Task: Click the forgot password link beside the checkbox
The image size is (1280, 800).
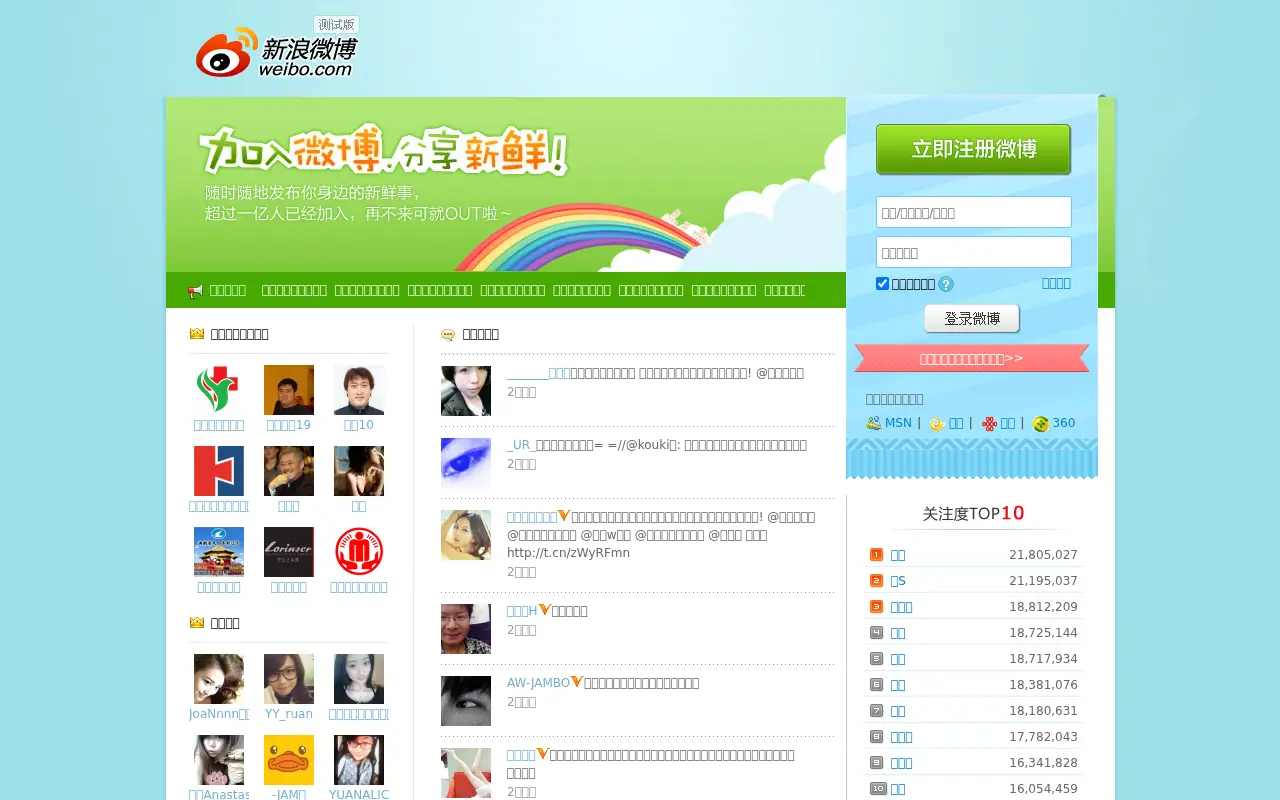Action: tap(1056, 283)
